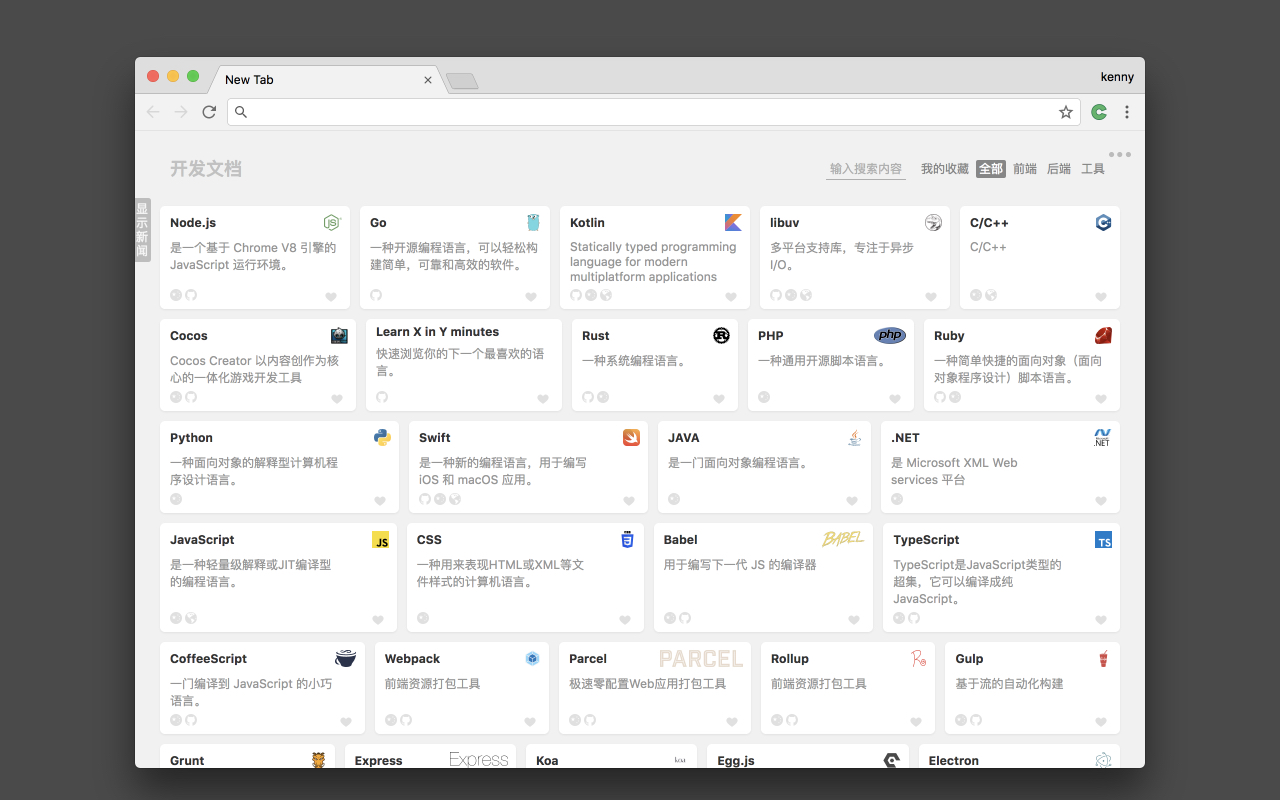Favorite the Node.js card with heart

[x=331, y=297]
